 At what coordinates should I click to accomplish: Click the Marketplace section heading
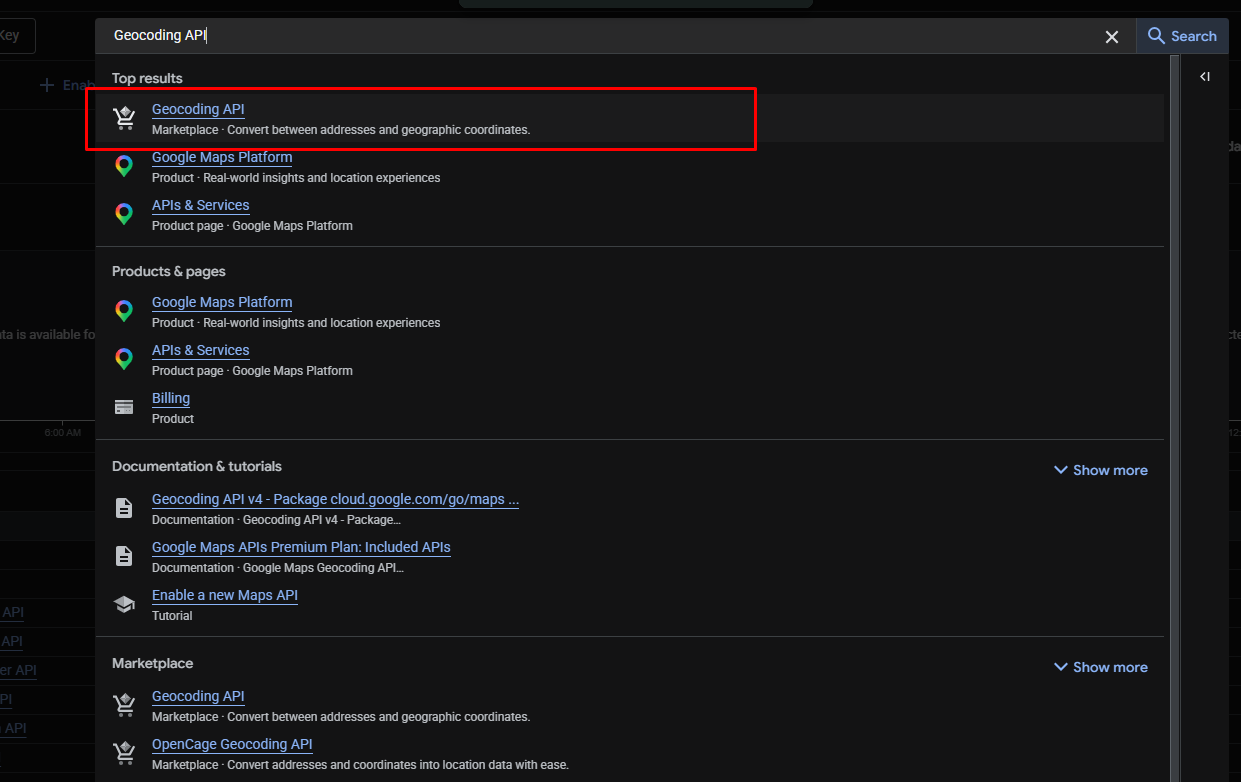click(x=152, y=663)
